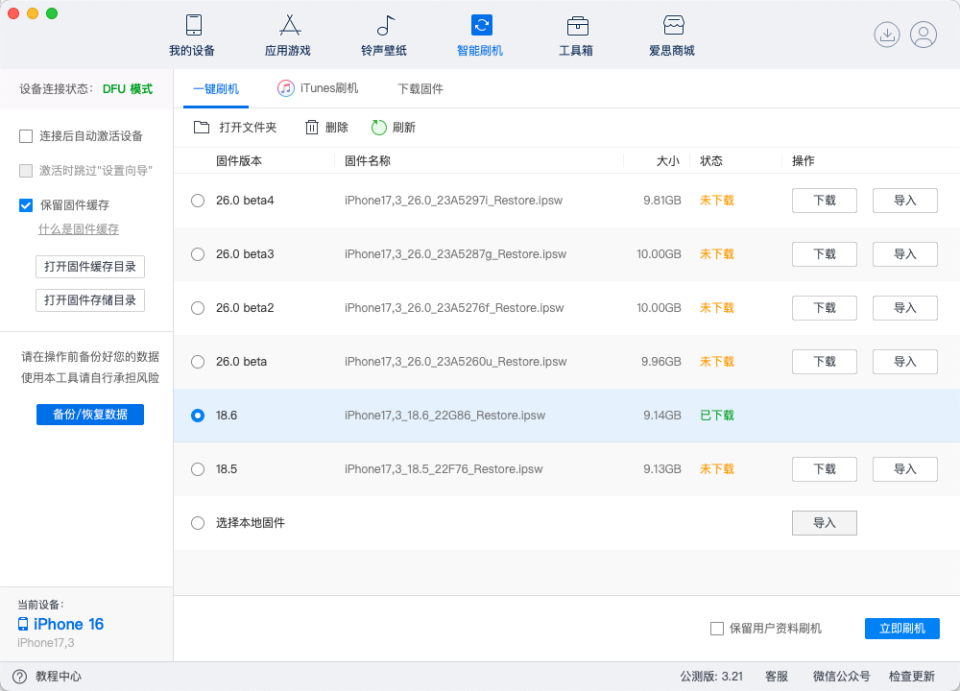Screen dimensions: 960x691
Task: Click the 备份/恢复数据 button
Action: [90, 414]
